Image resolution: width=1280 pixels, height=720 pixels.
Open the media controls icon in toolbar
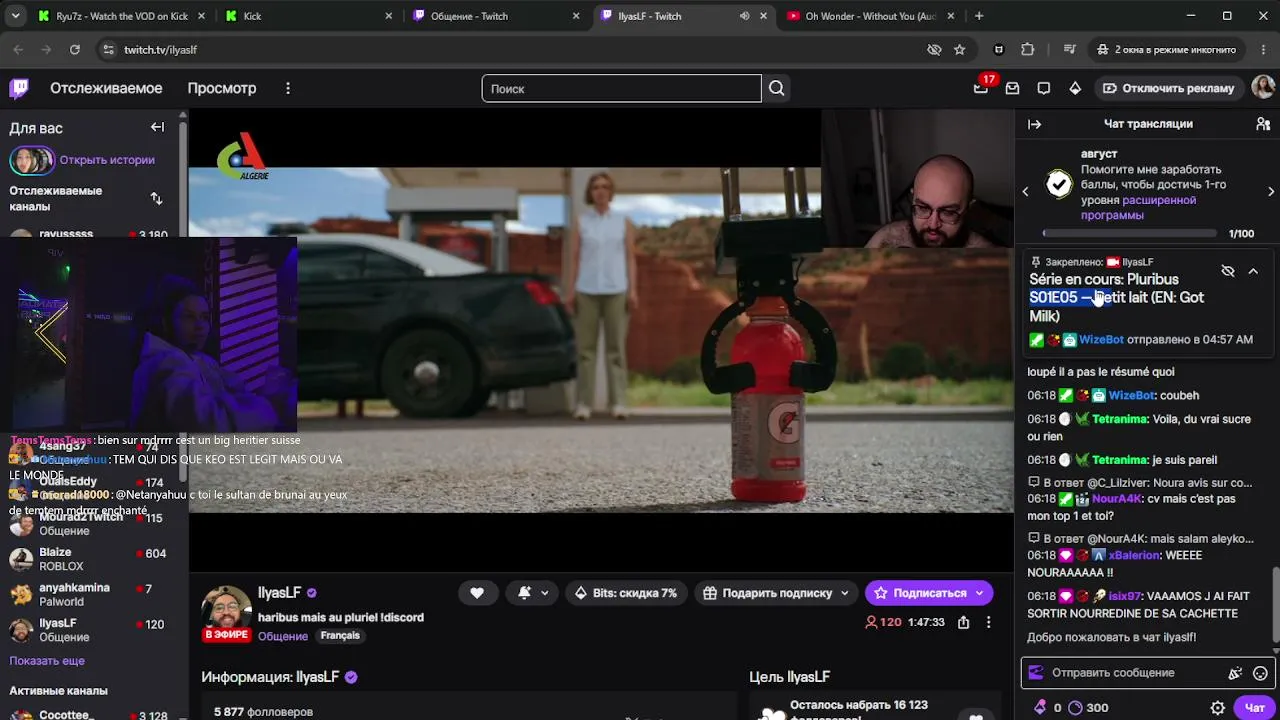coord(1069,50)
